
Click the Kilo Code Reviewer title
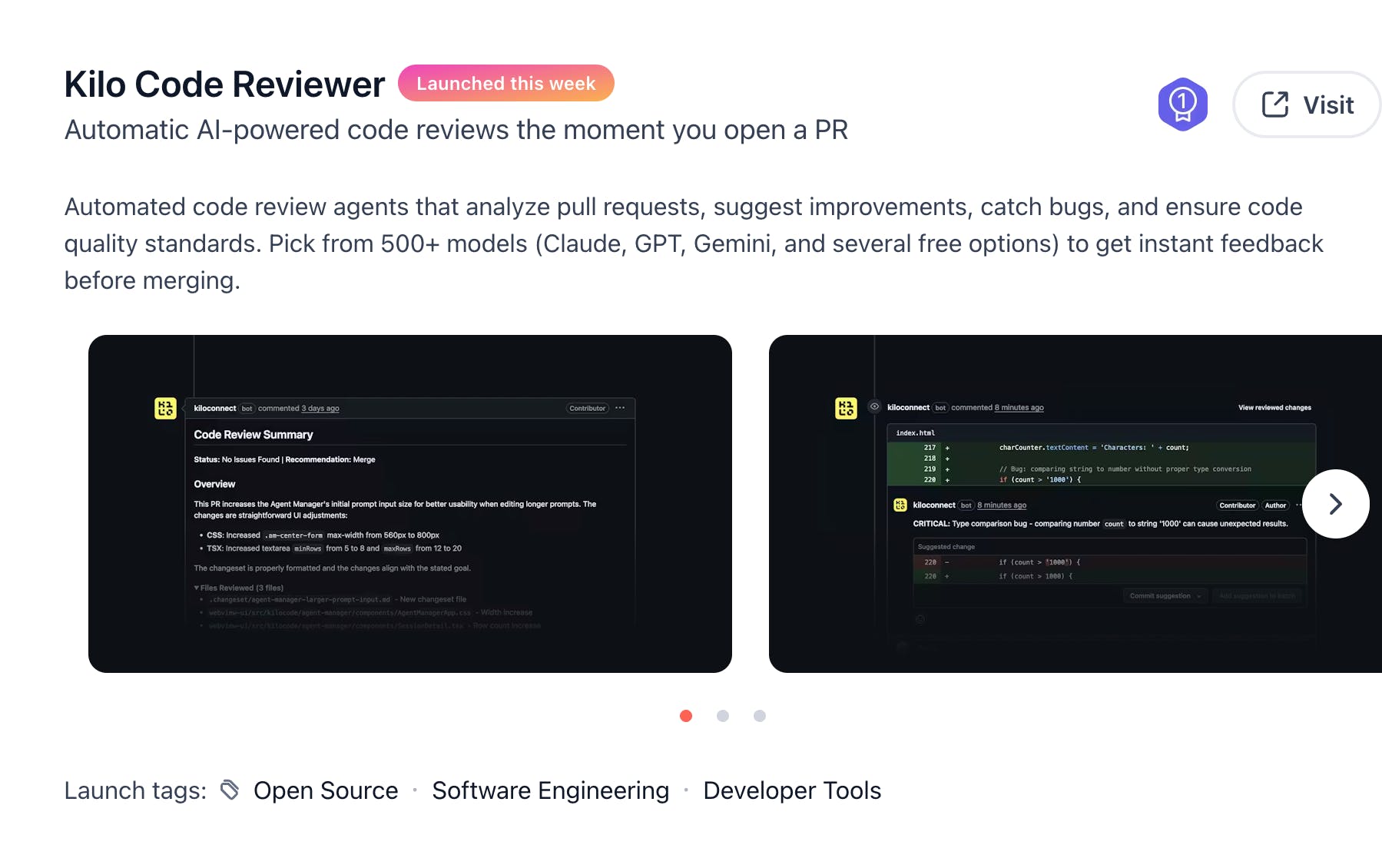(224, 84)
